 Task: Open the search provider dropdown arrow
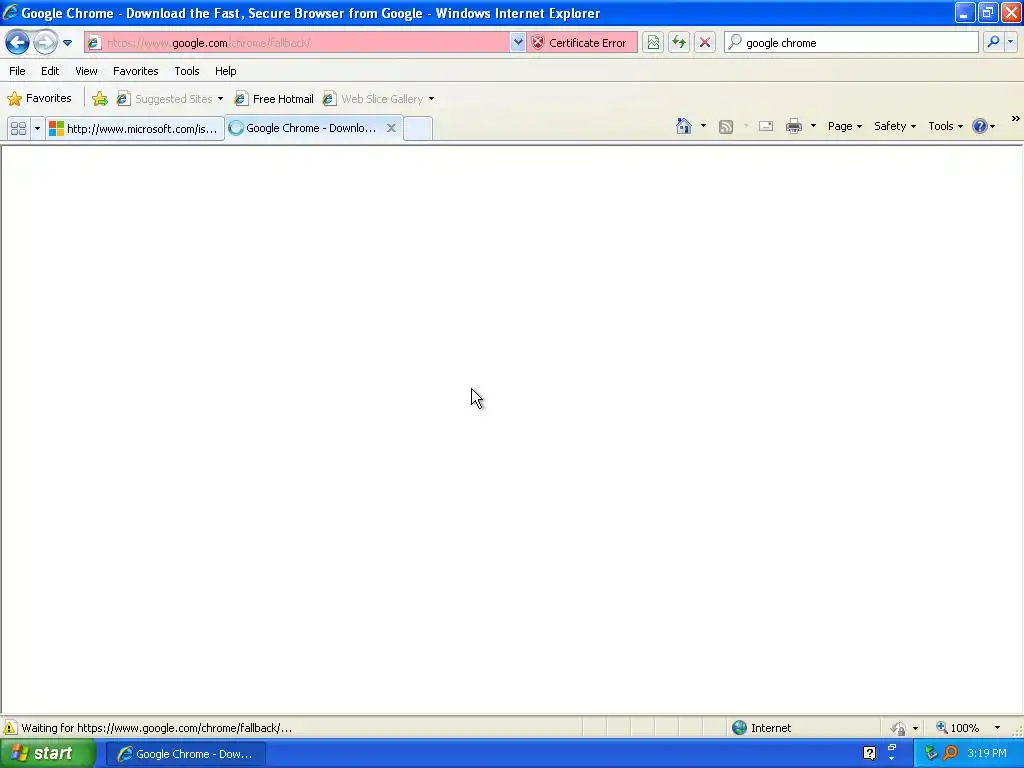1010,42
